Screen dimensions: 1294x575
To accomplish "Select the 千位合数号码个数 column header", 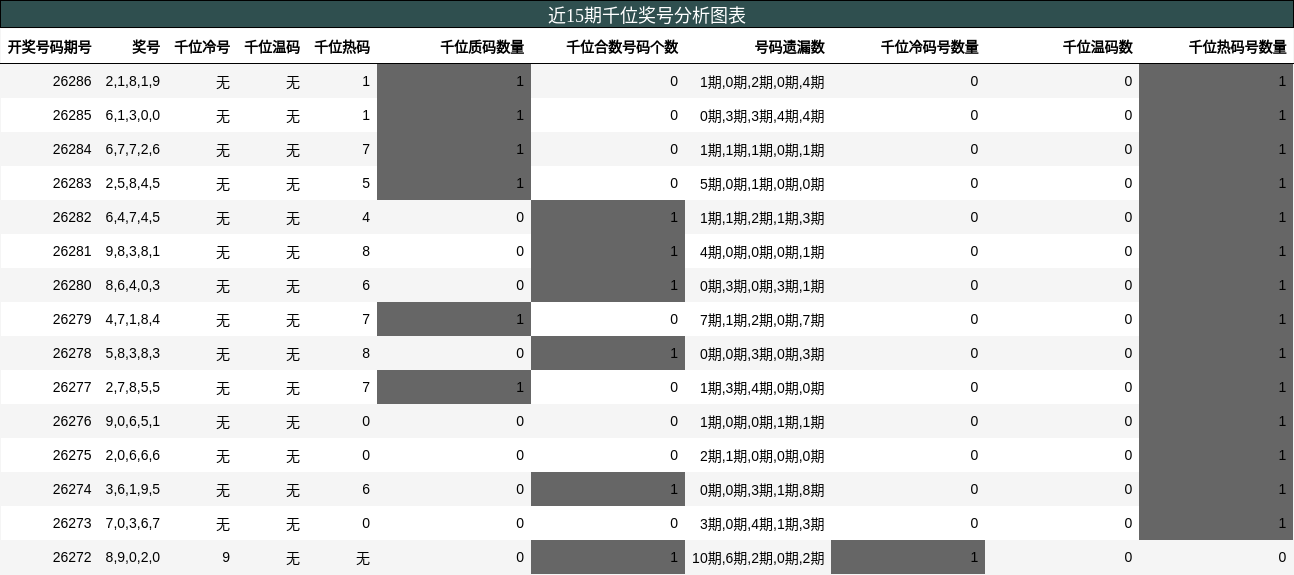I will [x=622, y=47].
